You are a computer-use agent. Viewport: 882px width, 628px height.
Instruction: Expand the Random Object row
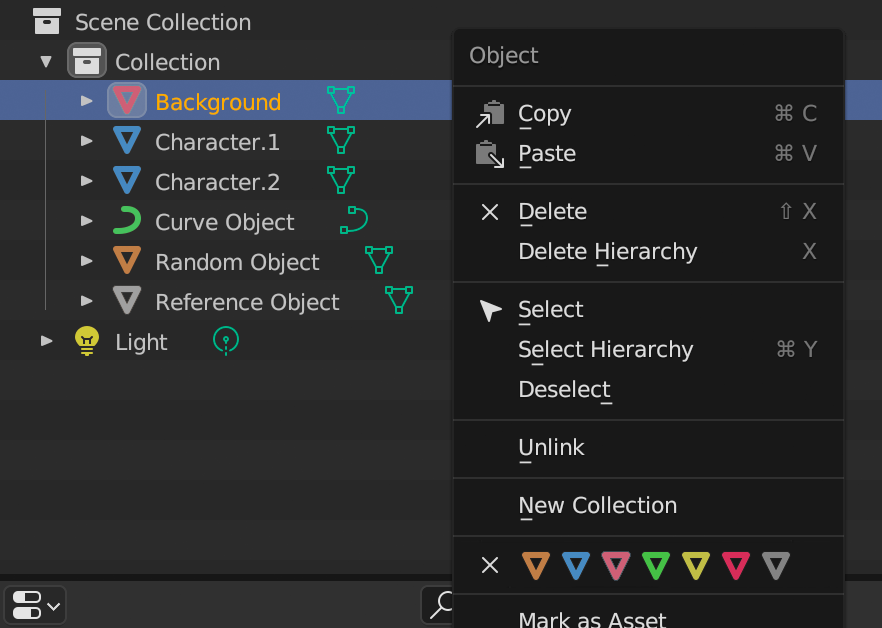click(x=87, y=261)
